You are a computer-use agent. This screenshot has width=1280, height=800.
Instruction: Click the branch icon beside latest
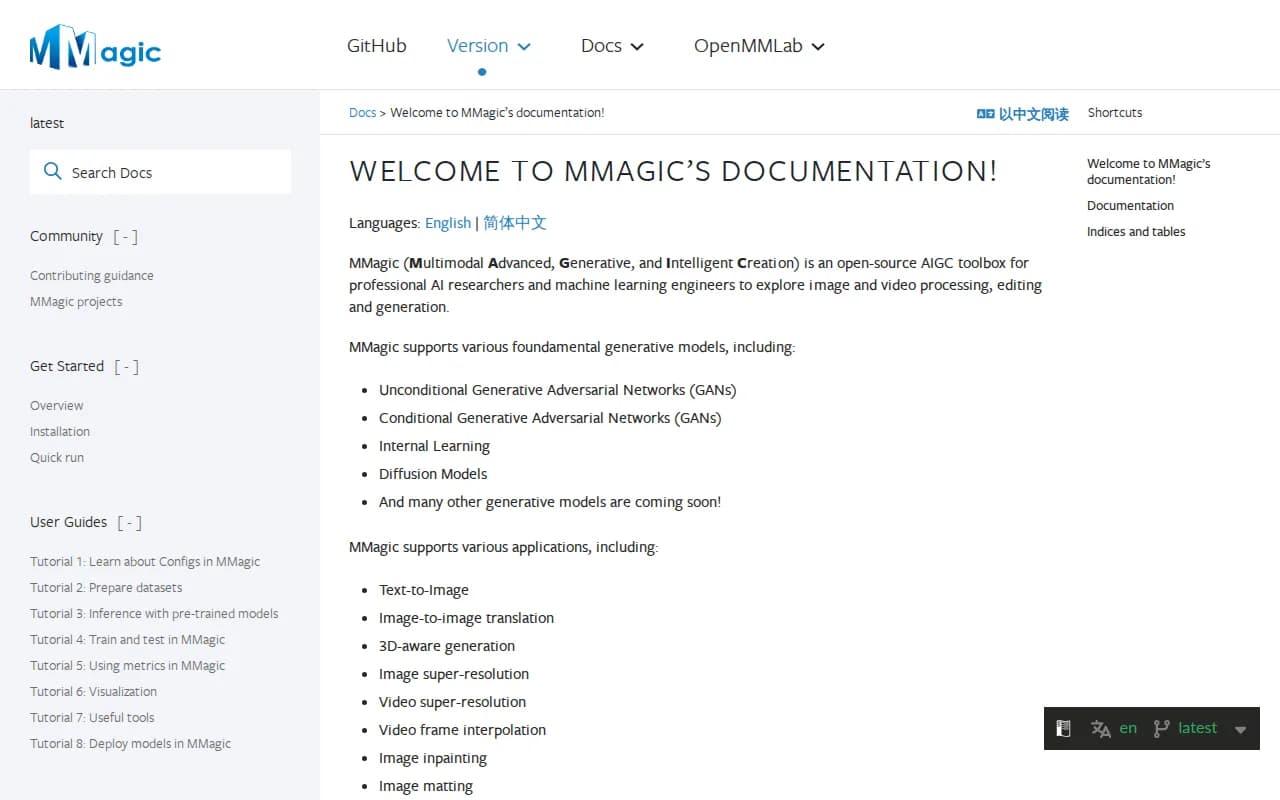coord(1161,729)
